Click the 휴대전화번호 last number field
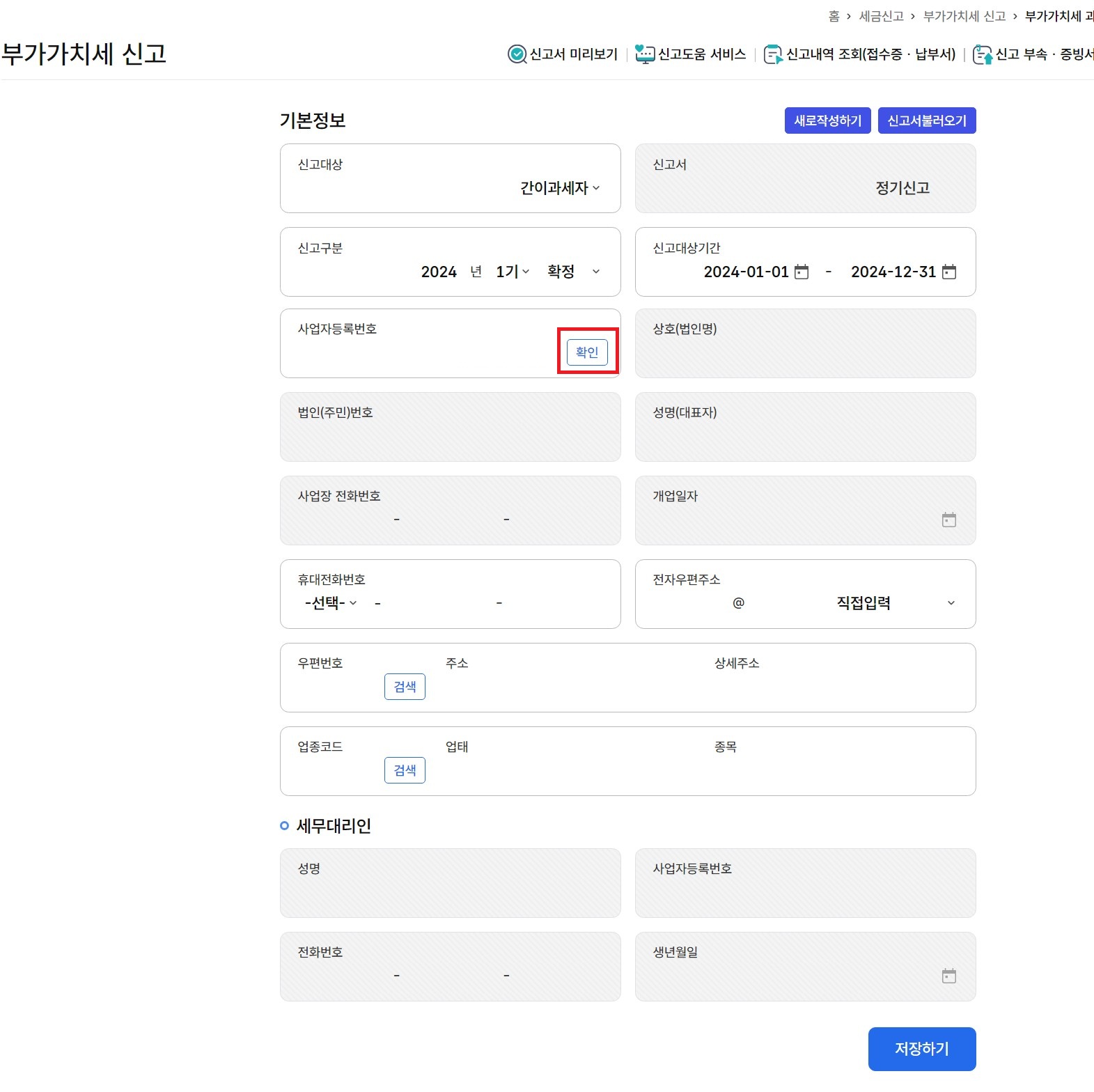Viewport: 1094px width, 1092px height. [556, 603]
